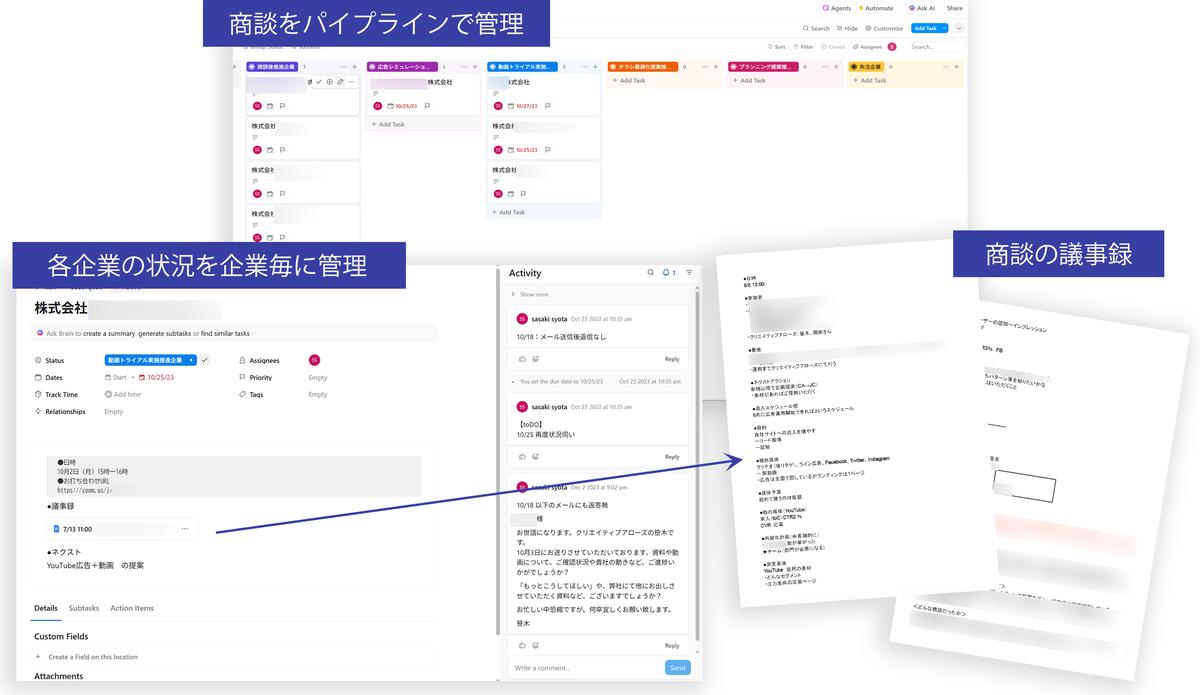
Task: Like the 【toDO】 comment with thumbs up
Action: coord(523,456)
